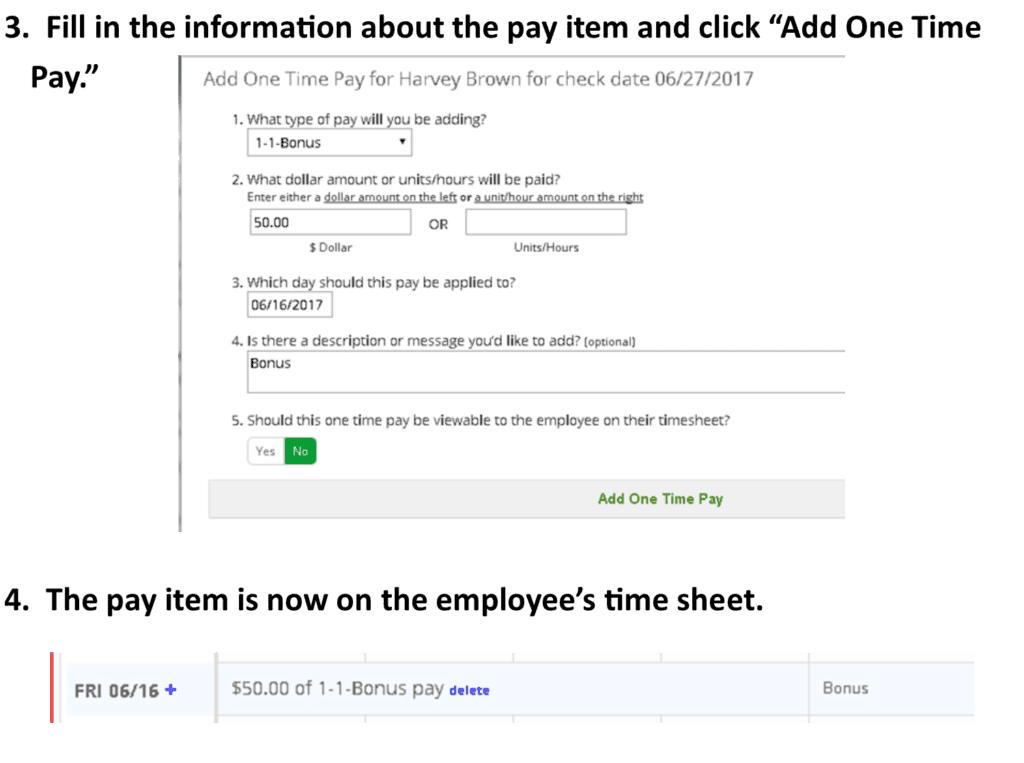Toggle timesheet visibility to Yes
1024x763 pixels.
click(x=266, y=451)
